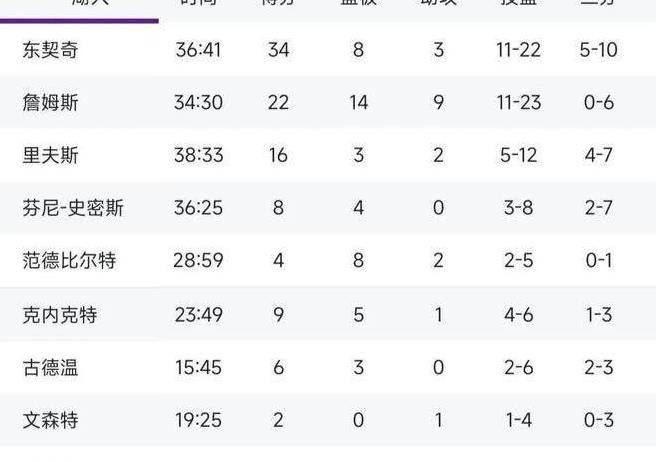Select 克内克特's 9 points cell
This screenshot has height=462, width=656.
(x=278, y=314)
